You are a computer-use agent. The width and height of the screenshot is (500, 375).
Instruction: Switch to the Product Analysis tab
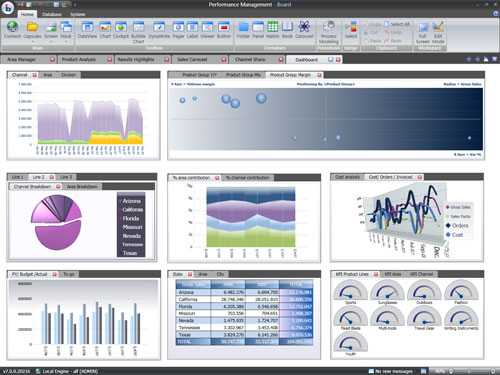tap(79, 59)
